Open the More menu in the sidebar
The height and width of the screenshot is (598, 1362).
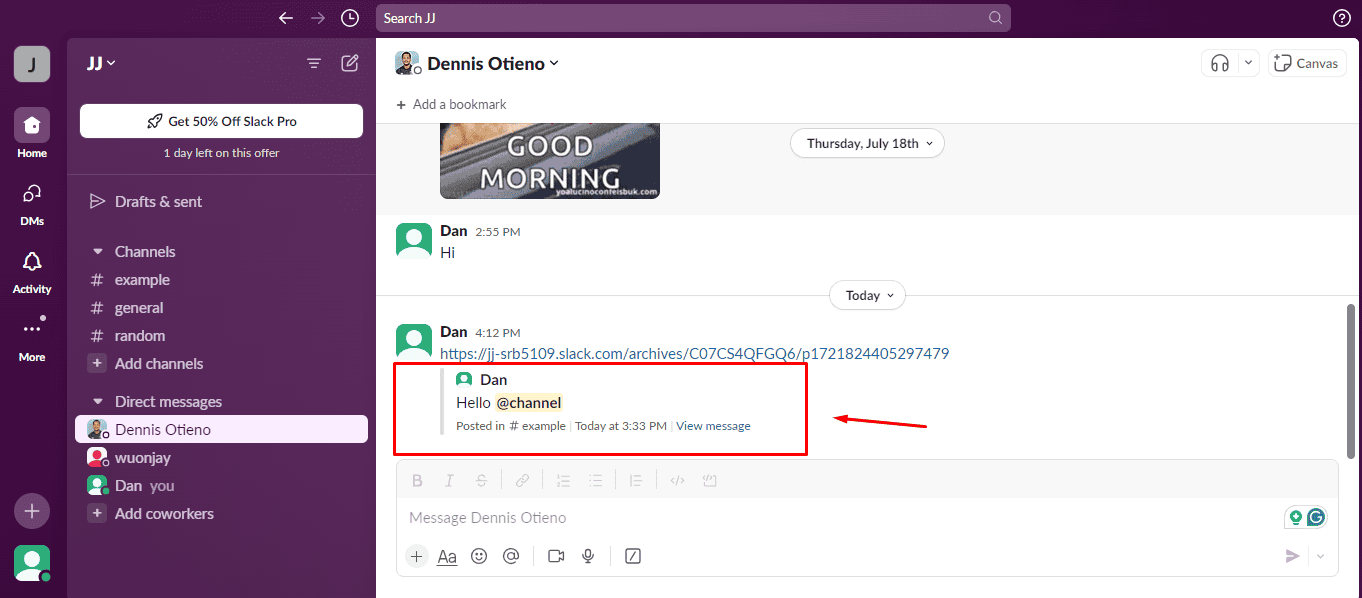pyautogui.click(x=32, y=338)
